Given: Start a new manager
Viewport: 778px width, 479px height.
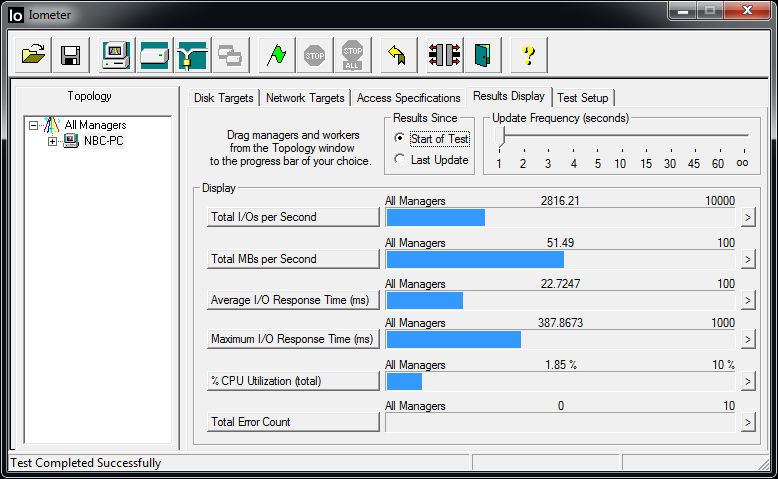Looking at the screenshot, I should pyautogui.click(x=116, y=55).
